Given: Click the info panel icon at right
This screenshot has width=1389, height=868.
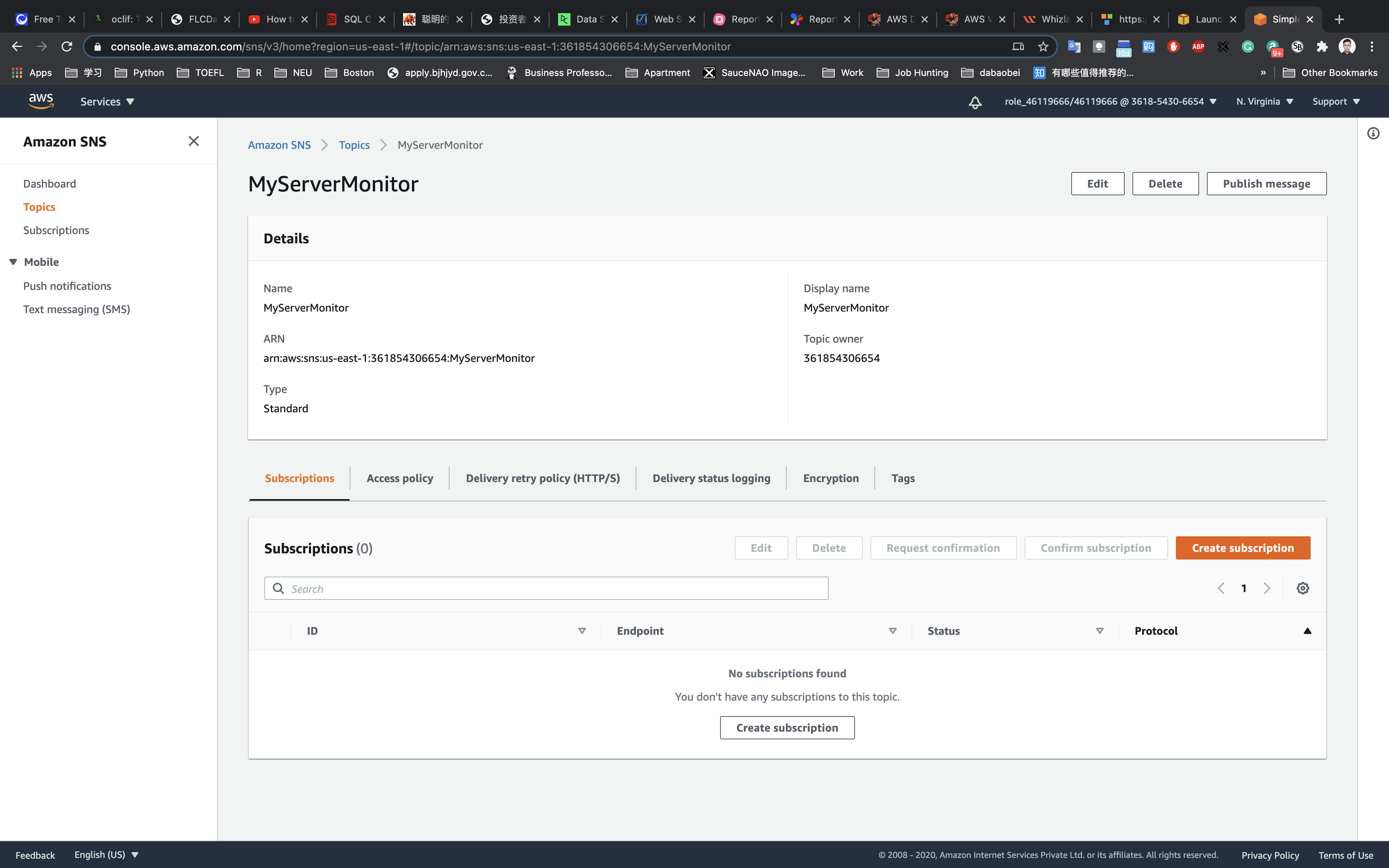Looking at the screenshot, I should (1373, 134).
